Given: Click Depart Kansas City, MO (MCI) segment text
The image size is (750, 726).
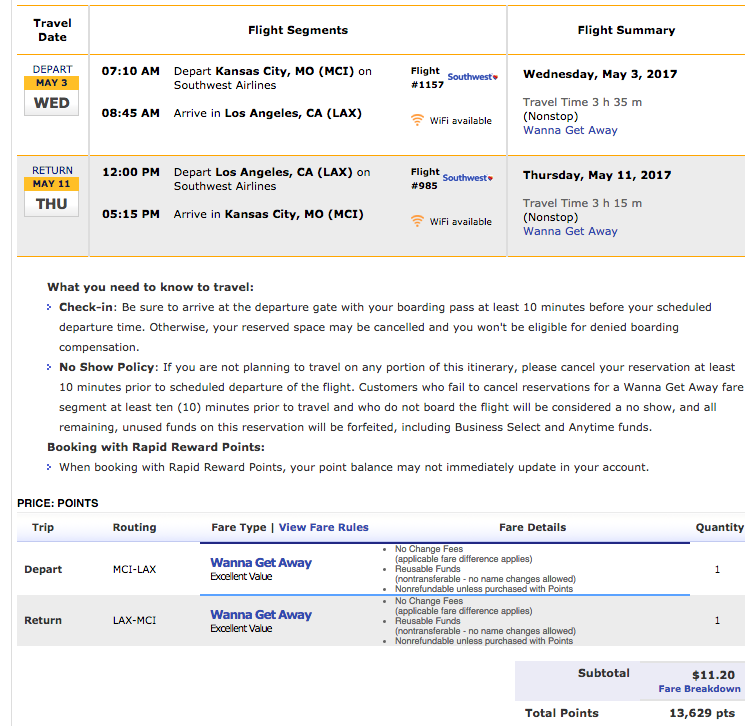Looking at the screenshot, I should tap(273, 78).
